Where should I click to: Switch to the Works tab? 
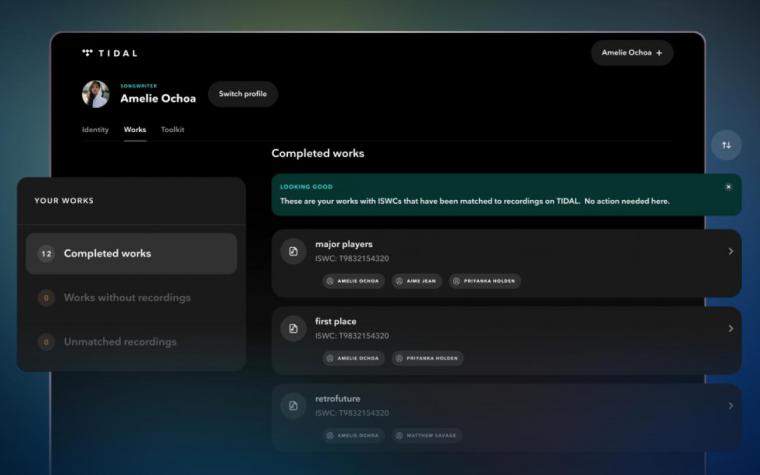point(135,129)
